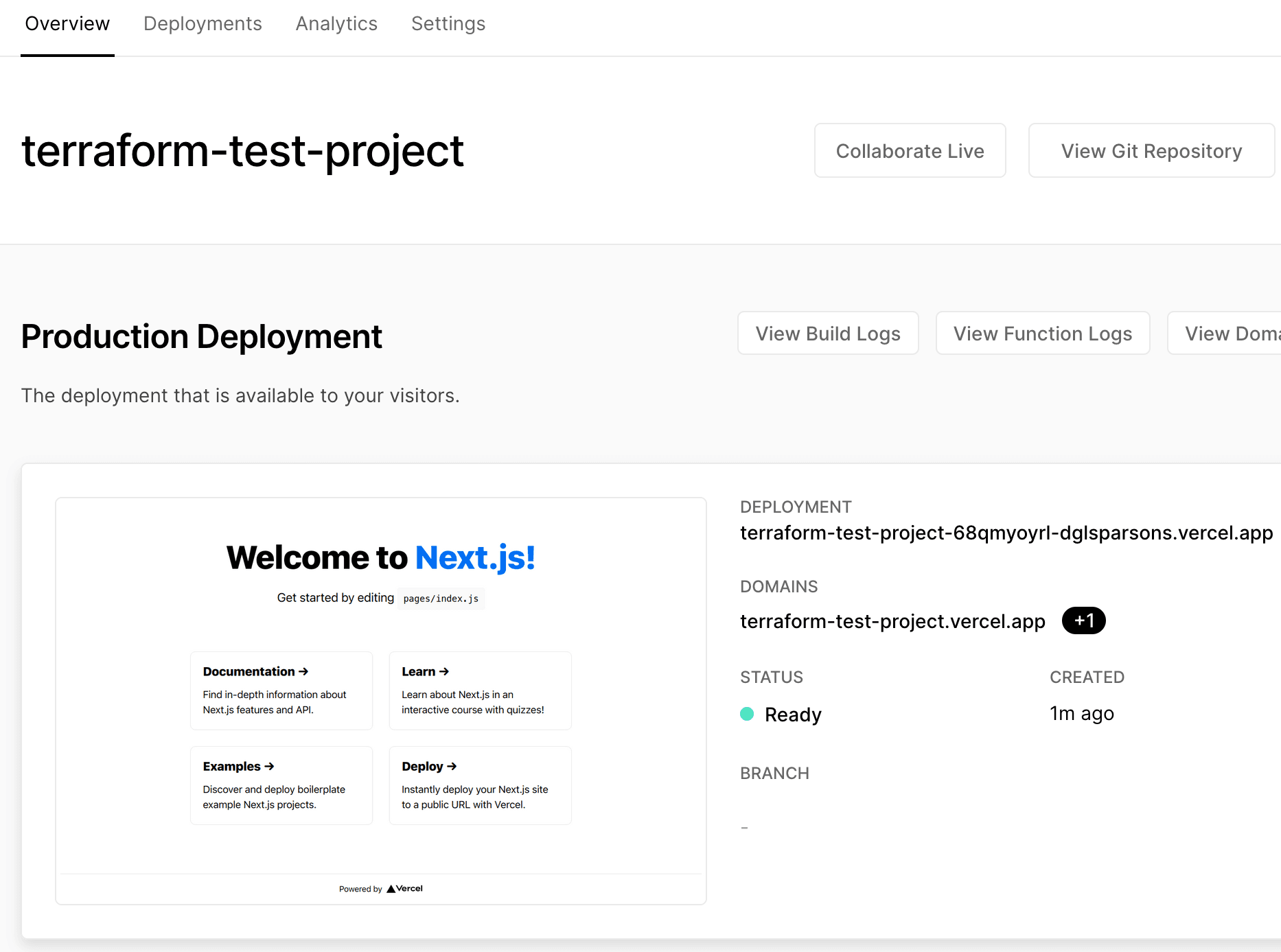Viewport: 1281px width, 952px height.
Task: Click View Function Logs
Action: (1042, 333)
